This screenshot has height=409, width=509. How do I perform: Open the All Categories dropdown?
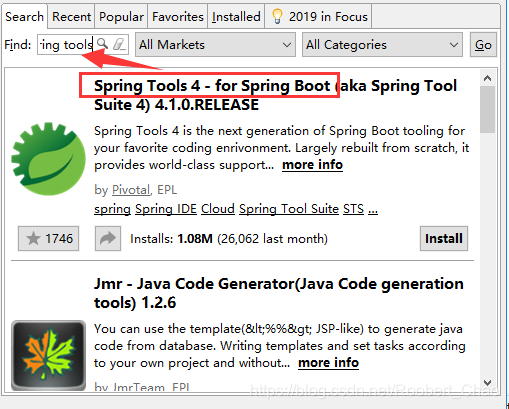pos(382,45)
